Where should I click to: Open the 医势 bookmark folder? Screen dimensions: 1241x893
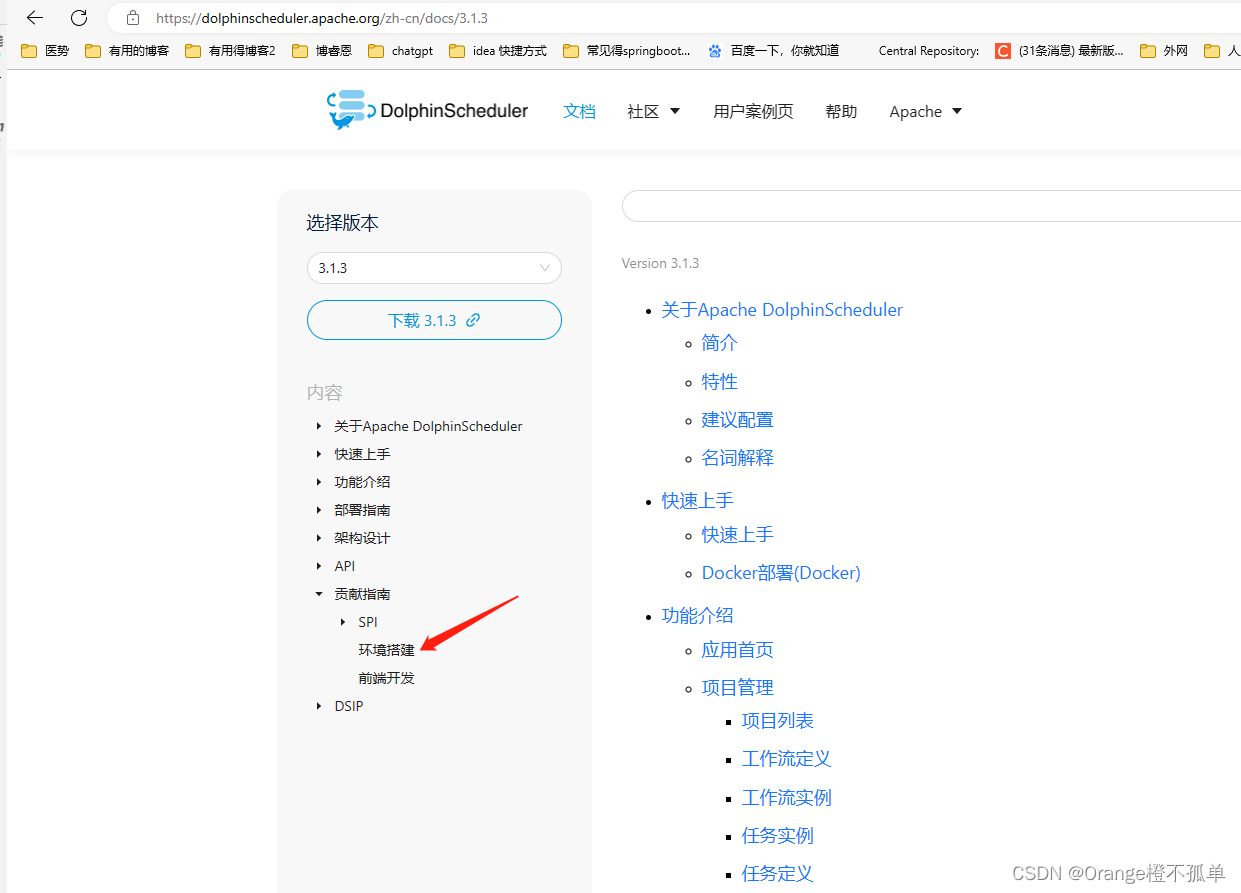pyautogui.click(x=45, y=50)
